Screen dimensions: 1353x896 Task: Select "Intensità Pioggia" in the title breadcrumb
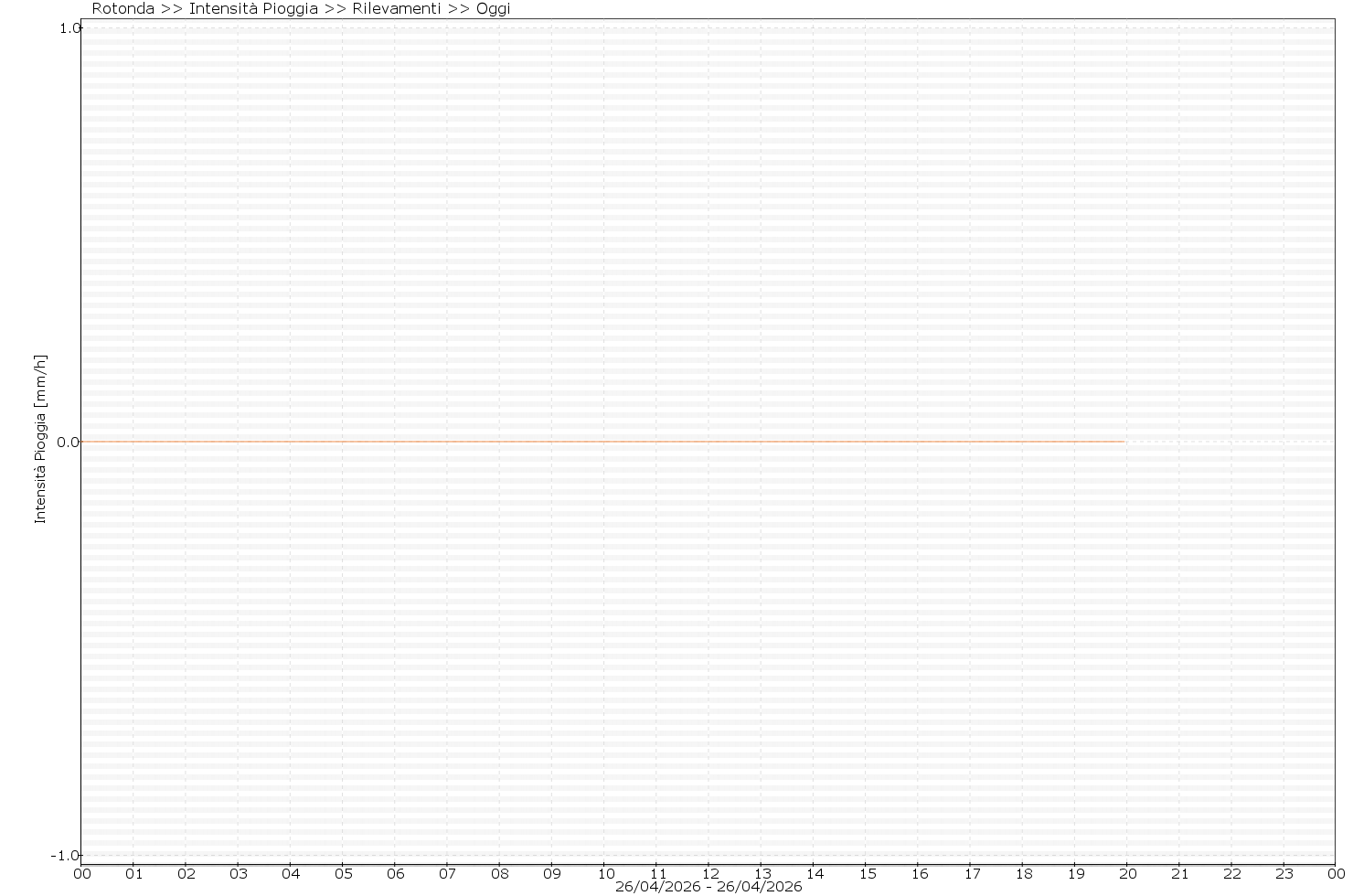point(253,9)
